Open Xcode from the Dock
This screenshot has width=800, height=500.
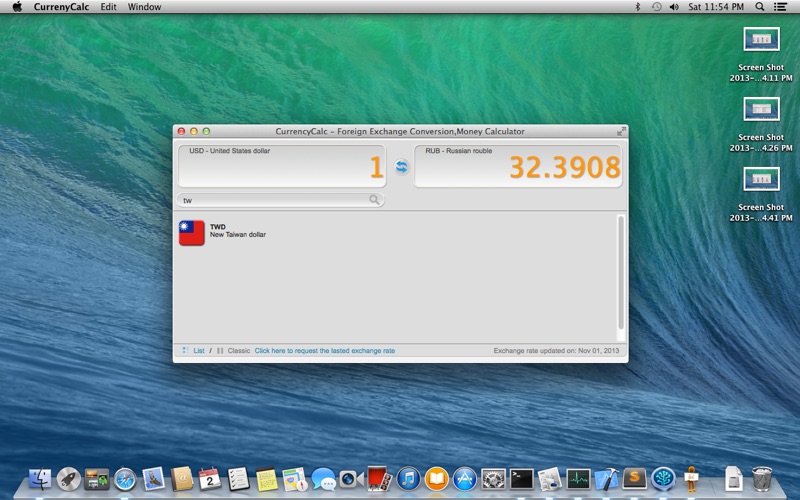coord(606,479)
